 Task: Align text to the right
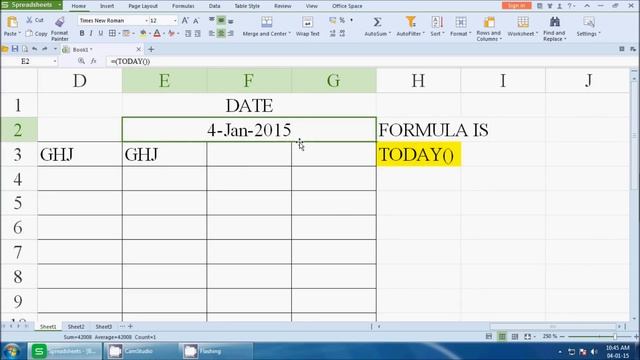point(231,33)
